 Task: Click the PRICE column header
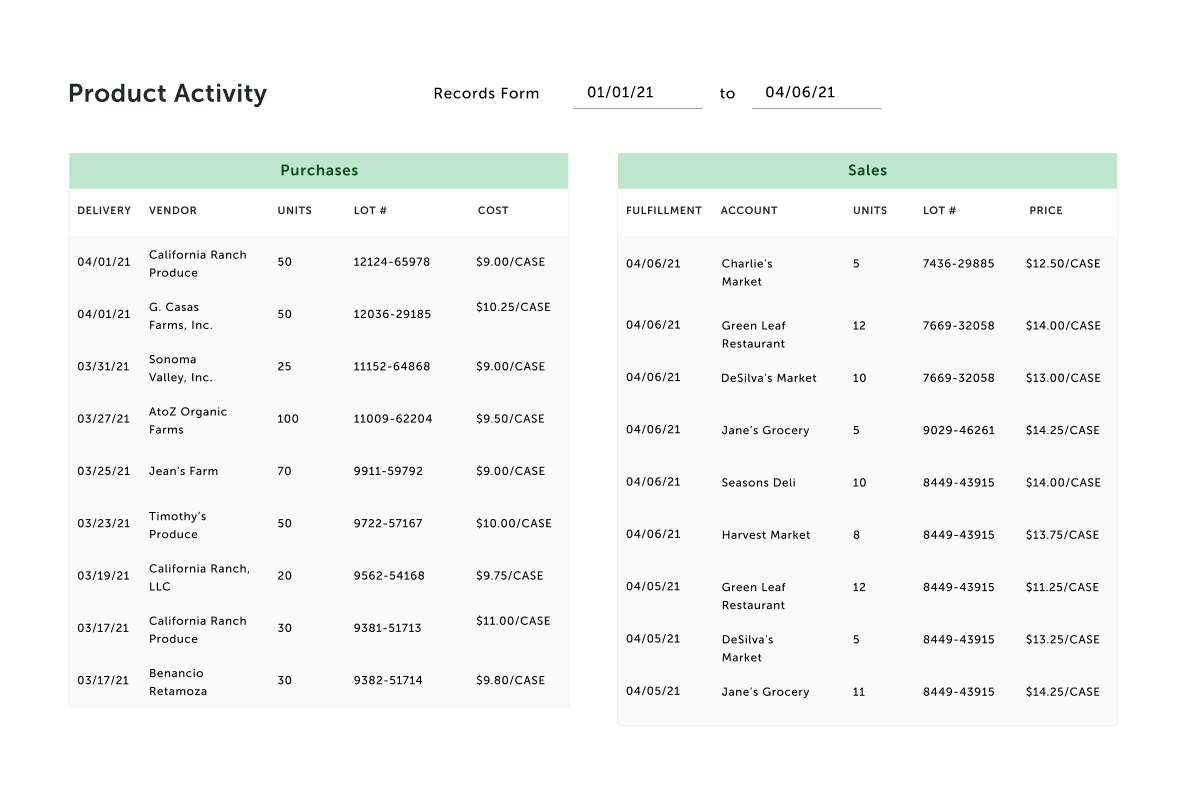[1046, 210]
